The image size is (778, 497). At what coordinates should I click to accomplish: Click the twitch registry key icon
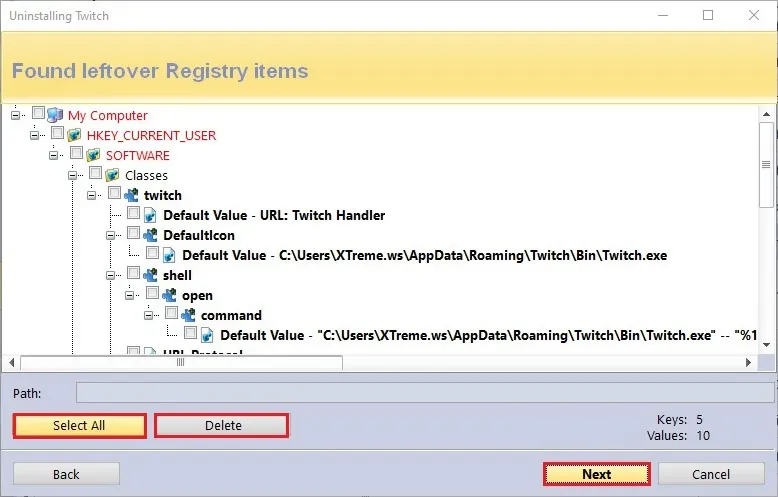click(131, 195)
